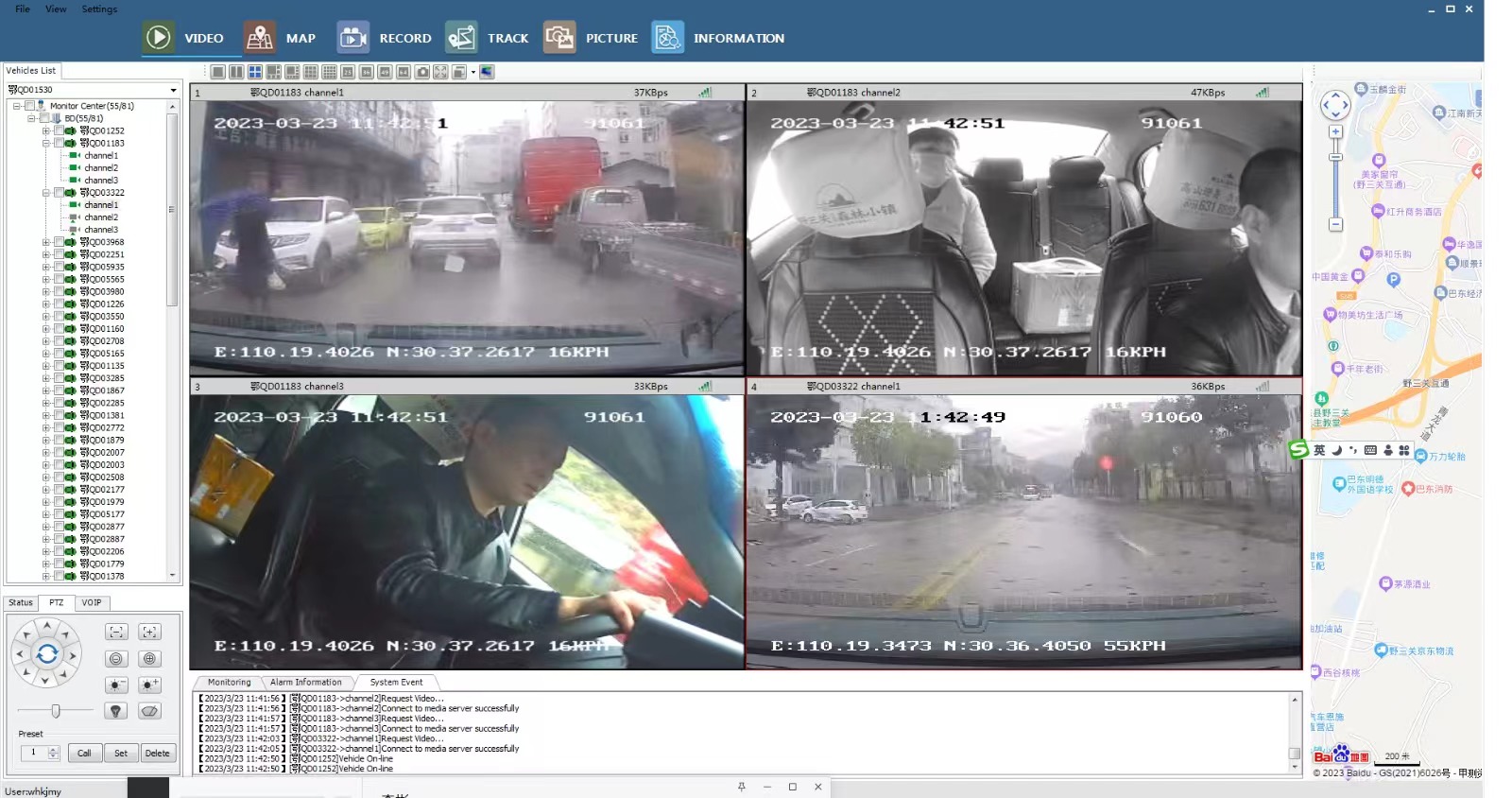The image size is (1512, 798).
Task: Open the INFORMATION module
Action: pyautogui.click(x=718, y=38)
